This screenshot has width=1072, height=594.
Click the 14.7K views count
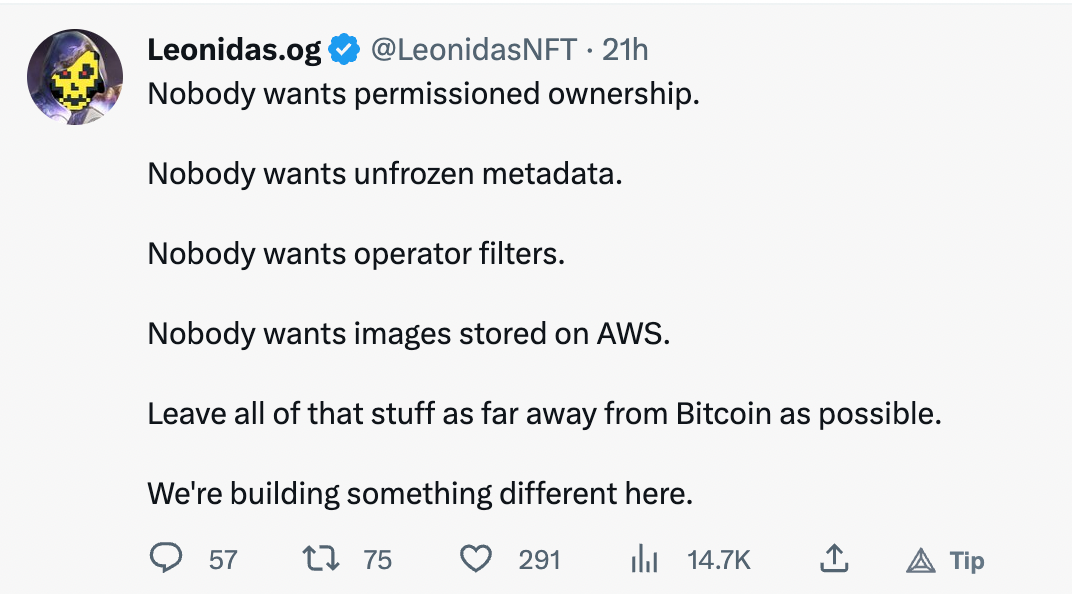point(718,560)
